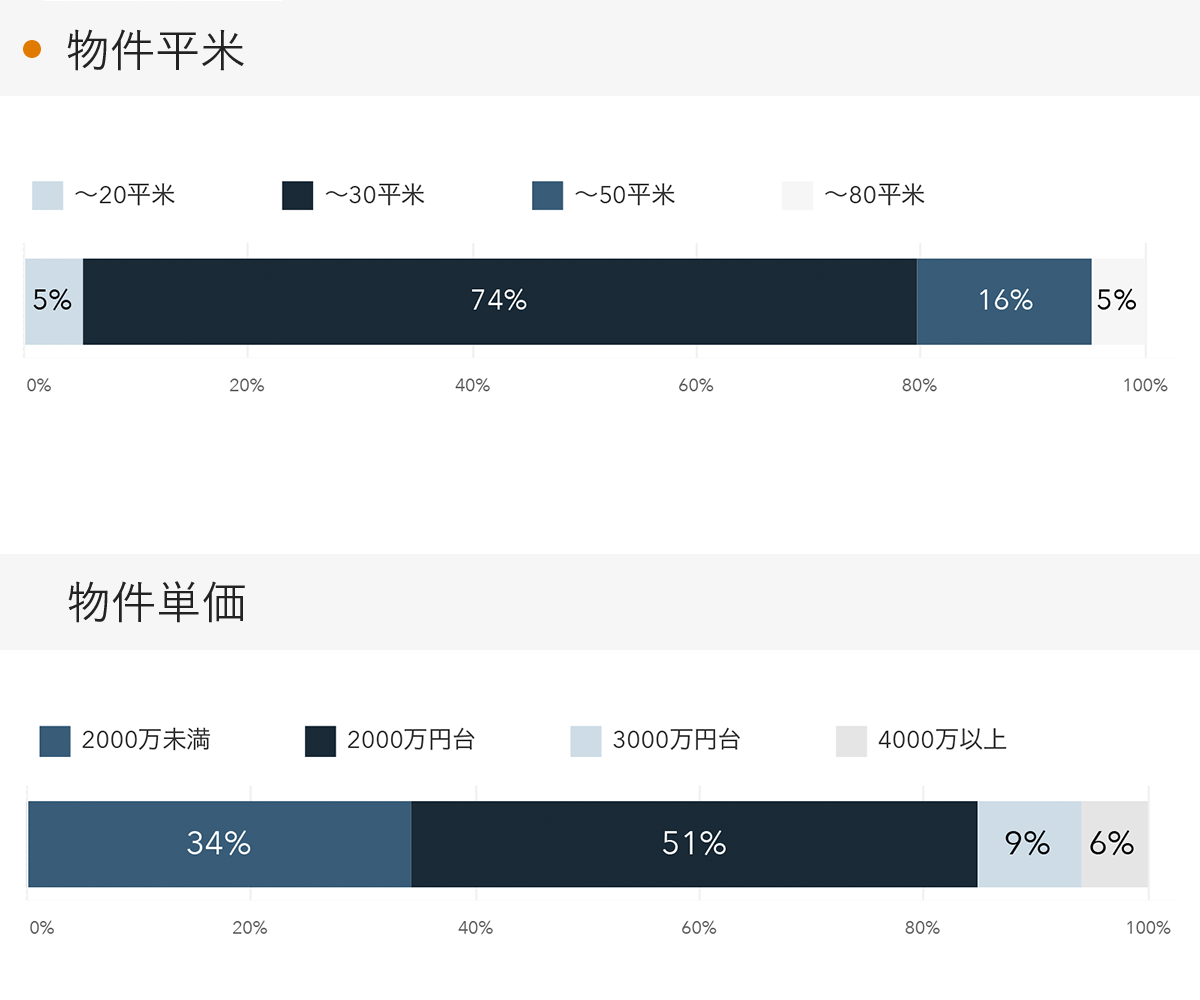Select the 51% bar segment
The width and height of the screenshot is (1200, 1000).
point(694,844)
